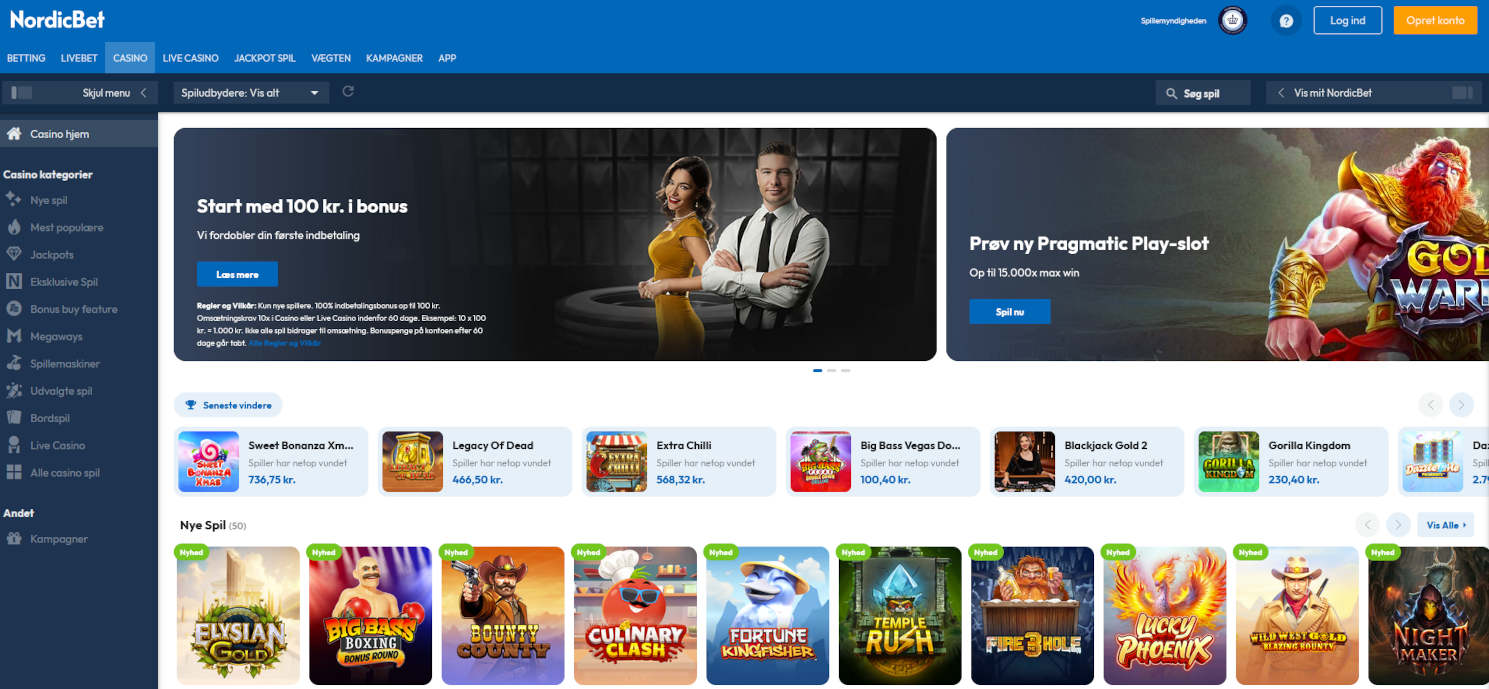Open the Culinary Clash game thumbnail
Viewport: 1489px width, 689px height.
[636, 616]
